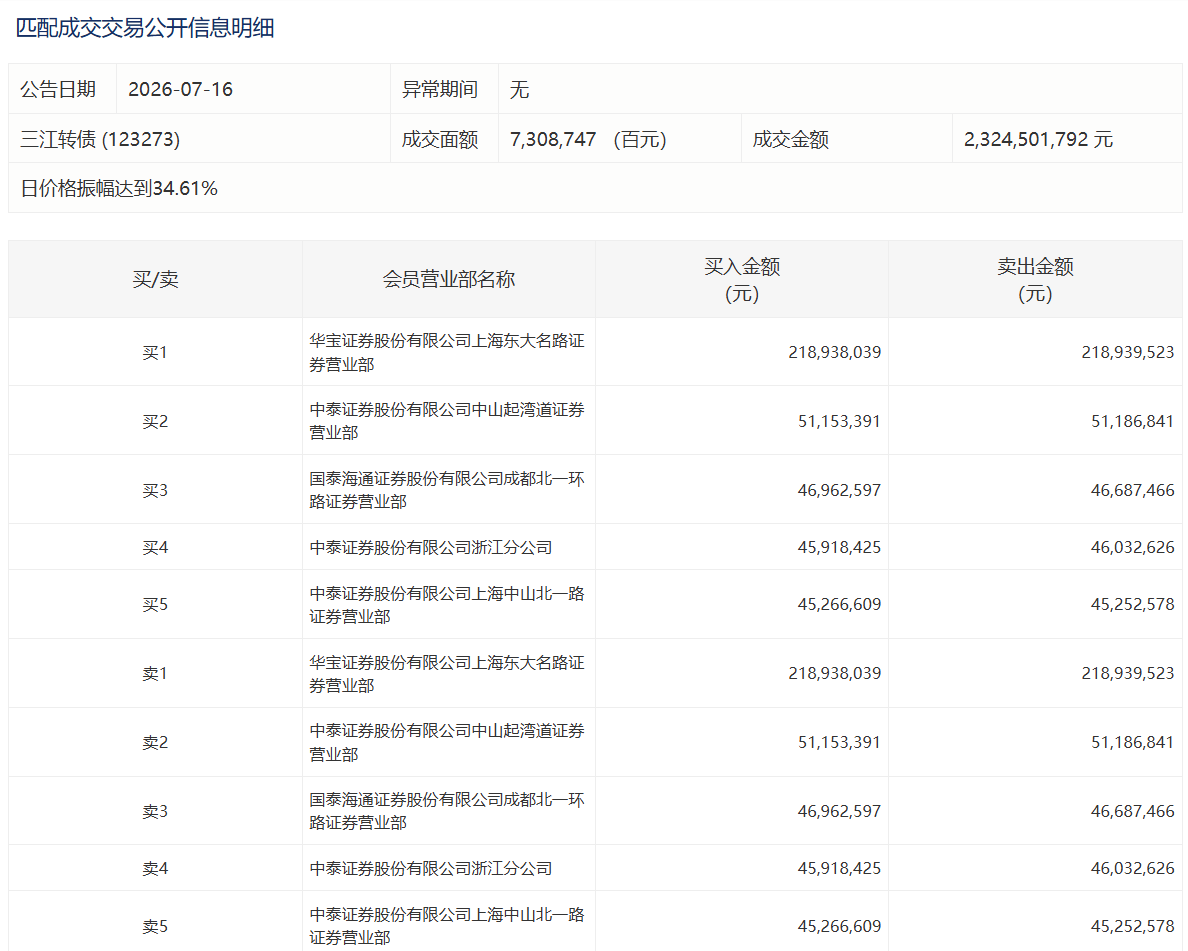Select the 卖2 row label
This screenshot has width=1188, height=951.
click(x=155, y=743)
